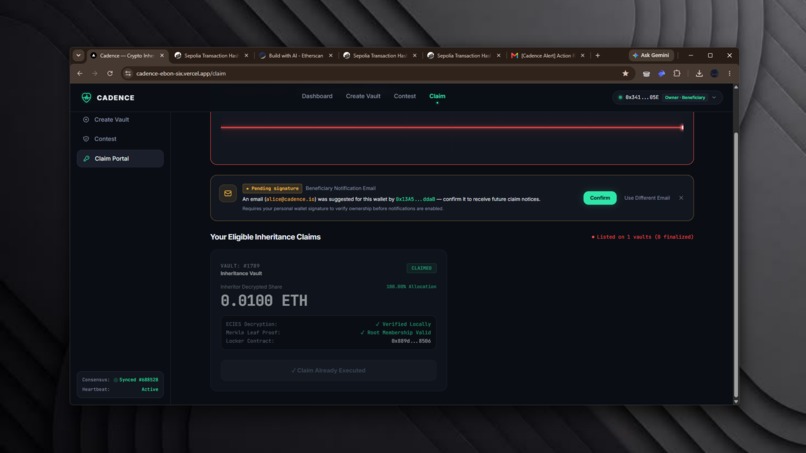Click Heartbeat Active status
The image size is (806, 453).
[x=120, y=390]
